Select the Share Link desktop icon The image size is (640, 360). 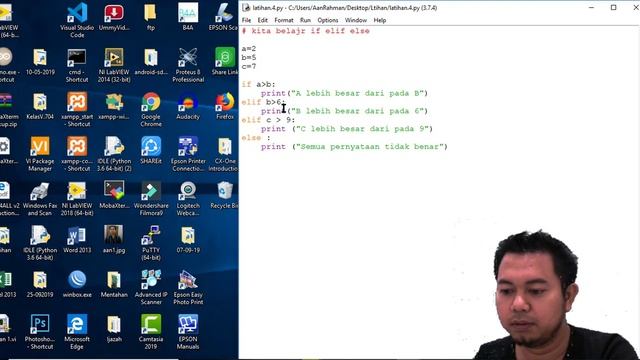click(224, 61)
